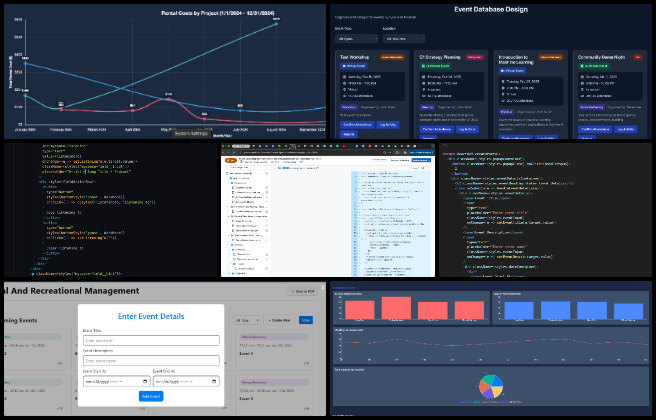Click the pie chart in the dashboard panel
The image size is (656, 420).
[x=491, y=386]
